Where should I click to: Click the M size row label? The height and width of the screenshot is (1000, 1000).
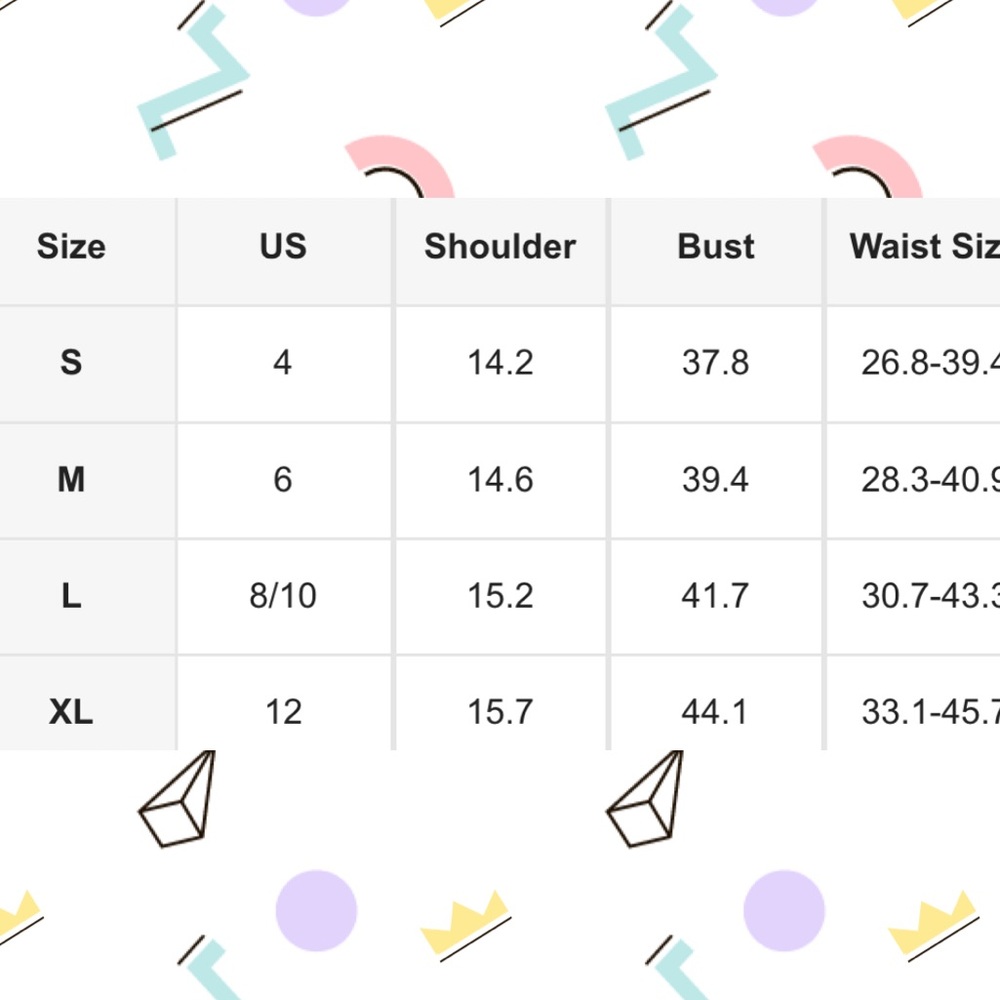pos(71,480)
